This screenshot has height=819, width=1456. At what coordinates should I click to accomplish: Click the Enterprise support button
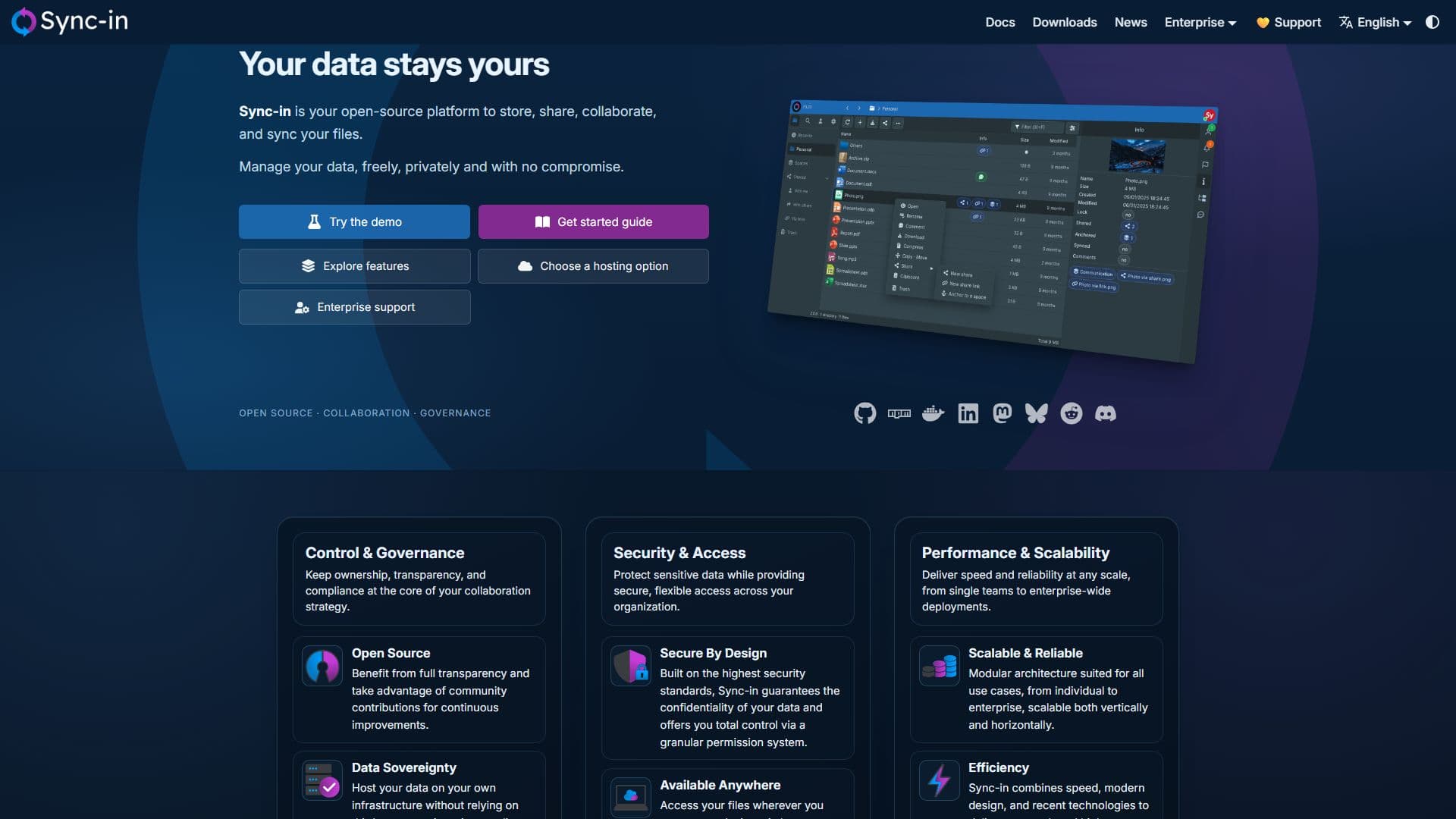355,307
